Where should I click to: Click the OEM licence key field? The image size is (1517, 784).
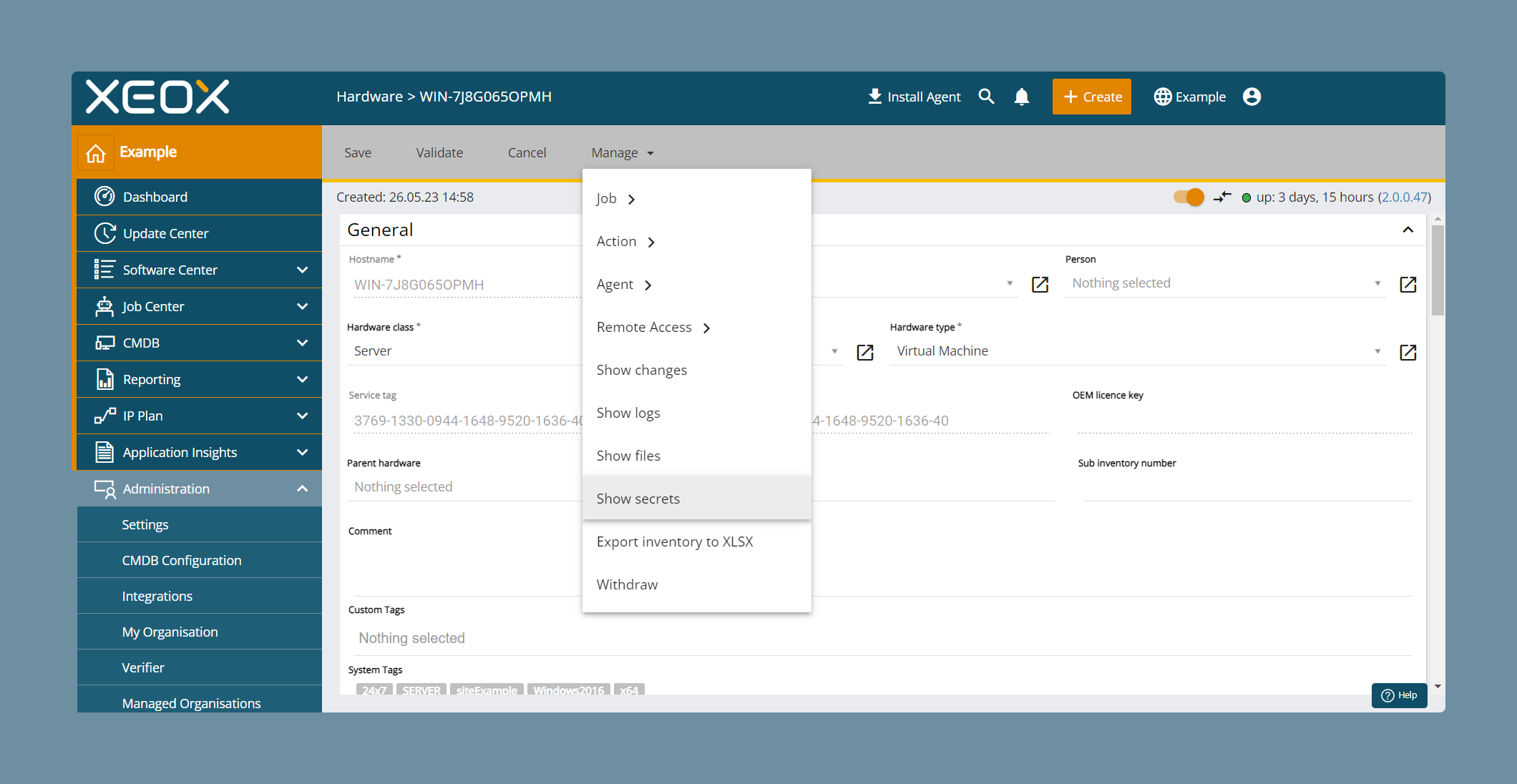1244,421
